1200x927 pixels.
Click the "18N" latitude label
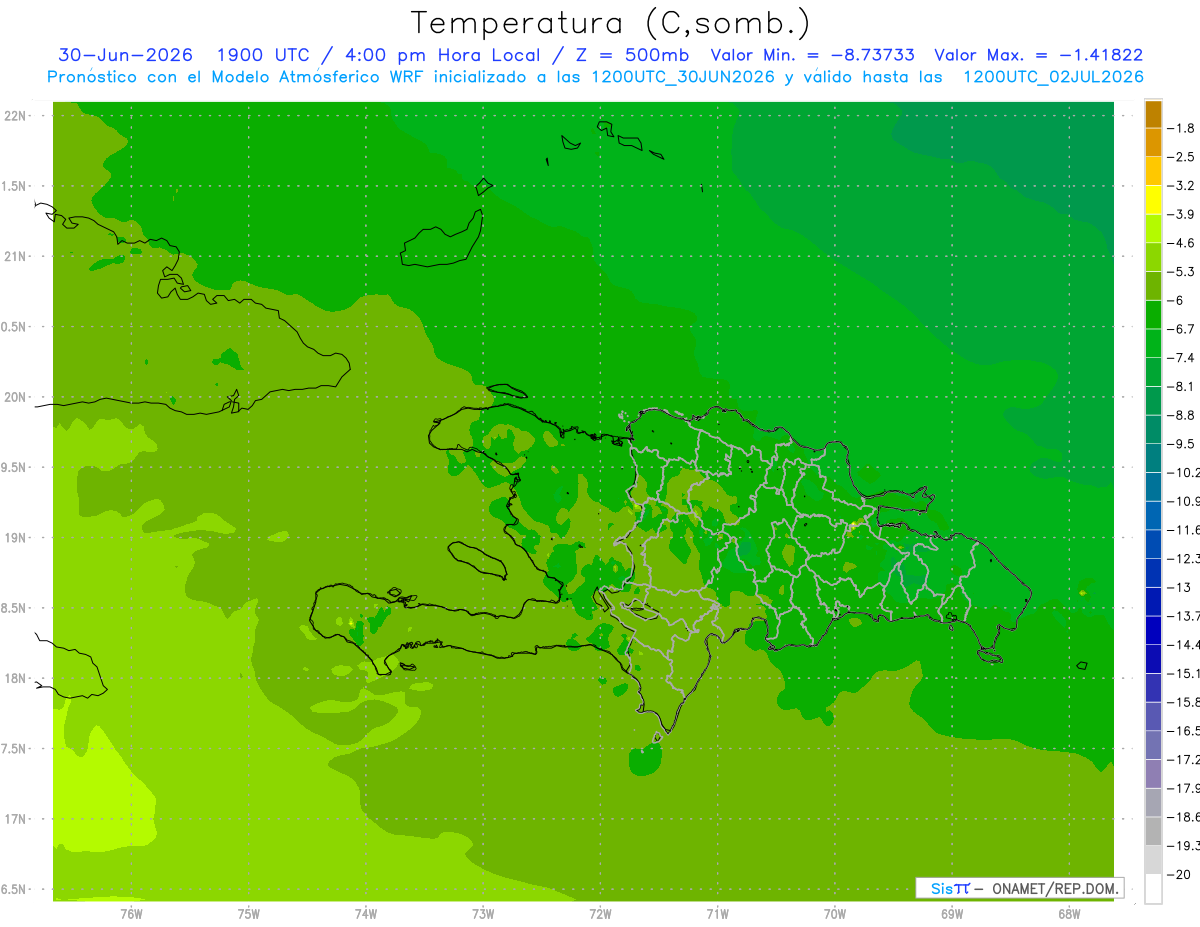pyautogui.click(x=15, y=678)
